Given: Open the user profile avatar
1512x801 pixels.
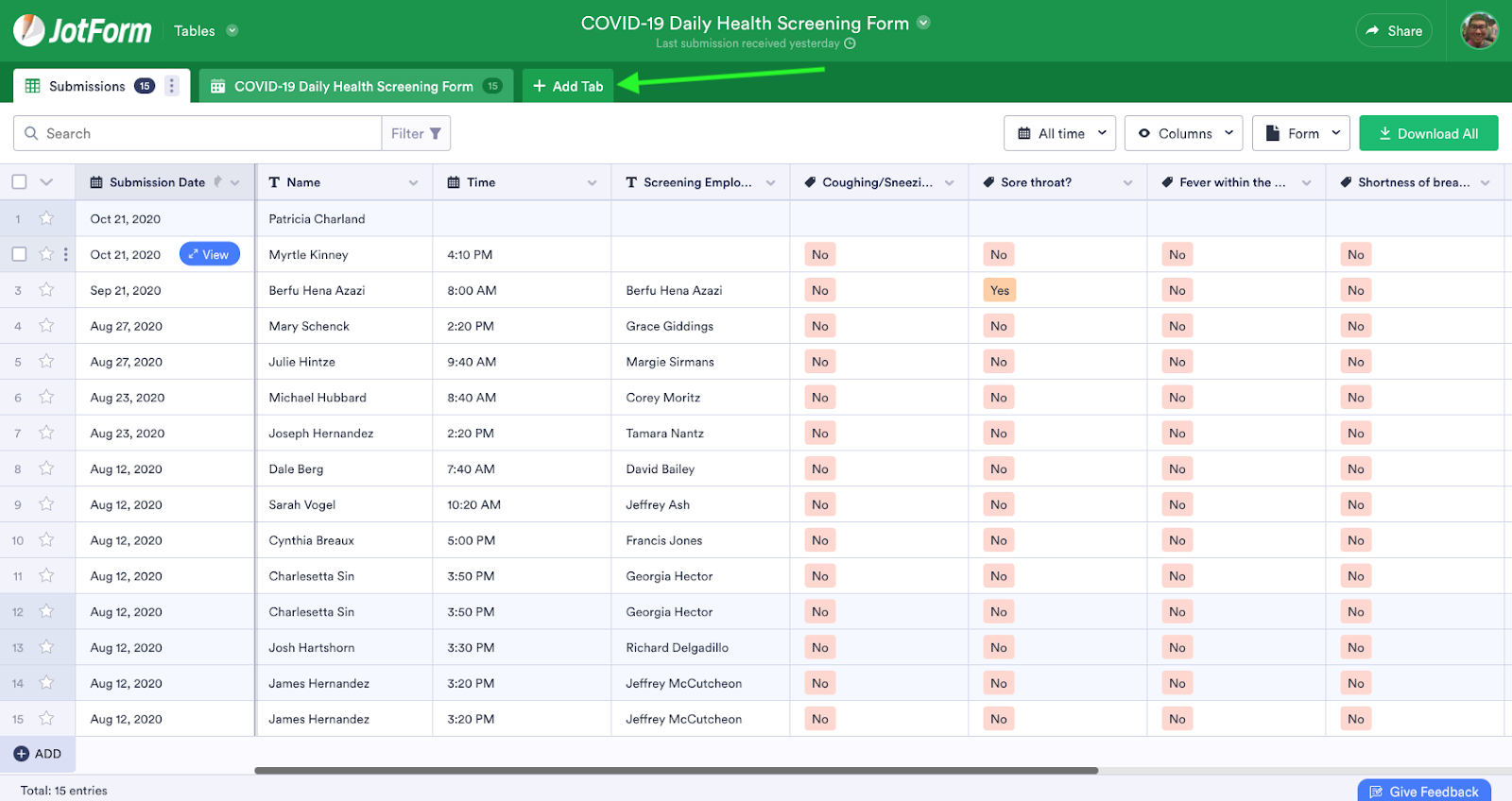Looking at the screenshot, I should 1479,30.
